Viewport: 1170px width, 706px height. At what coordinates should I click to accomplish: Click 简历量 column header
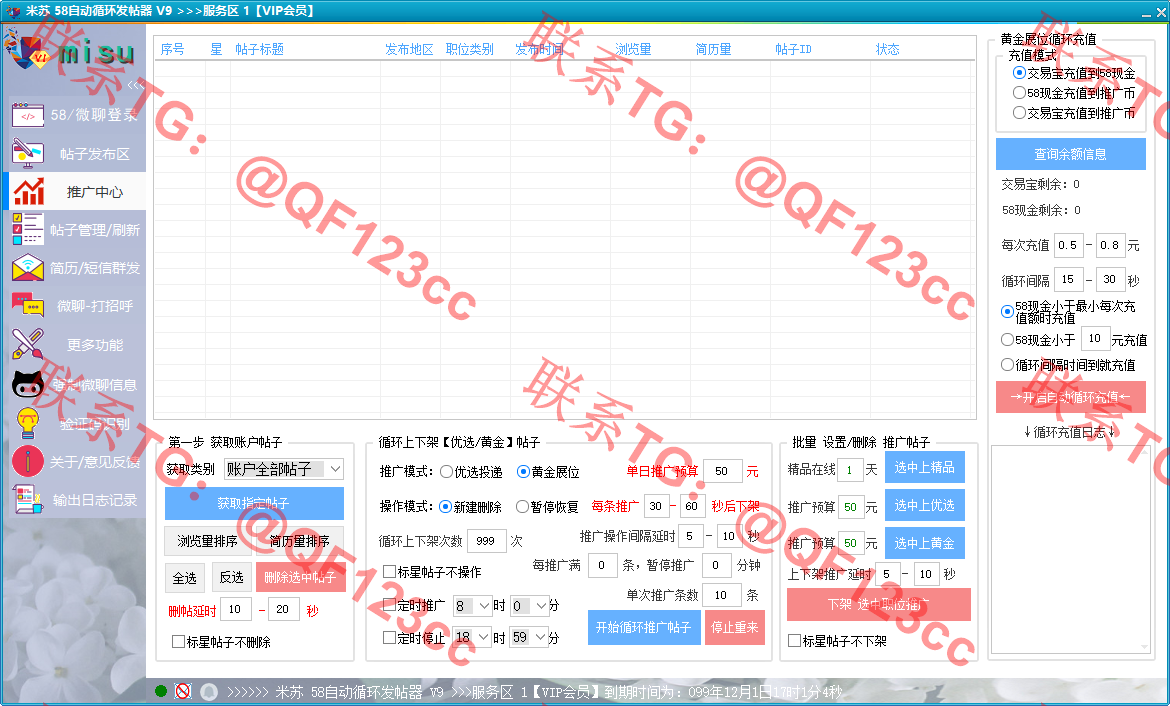pyautogui.click(x=713, y=49)
